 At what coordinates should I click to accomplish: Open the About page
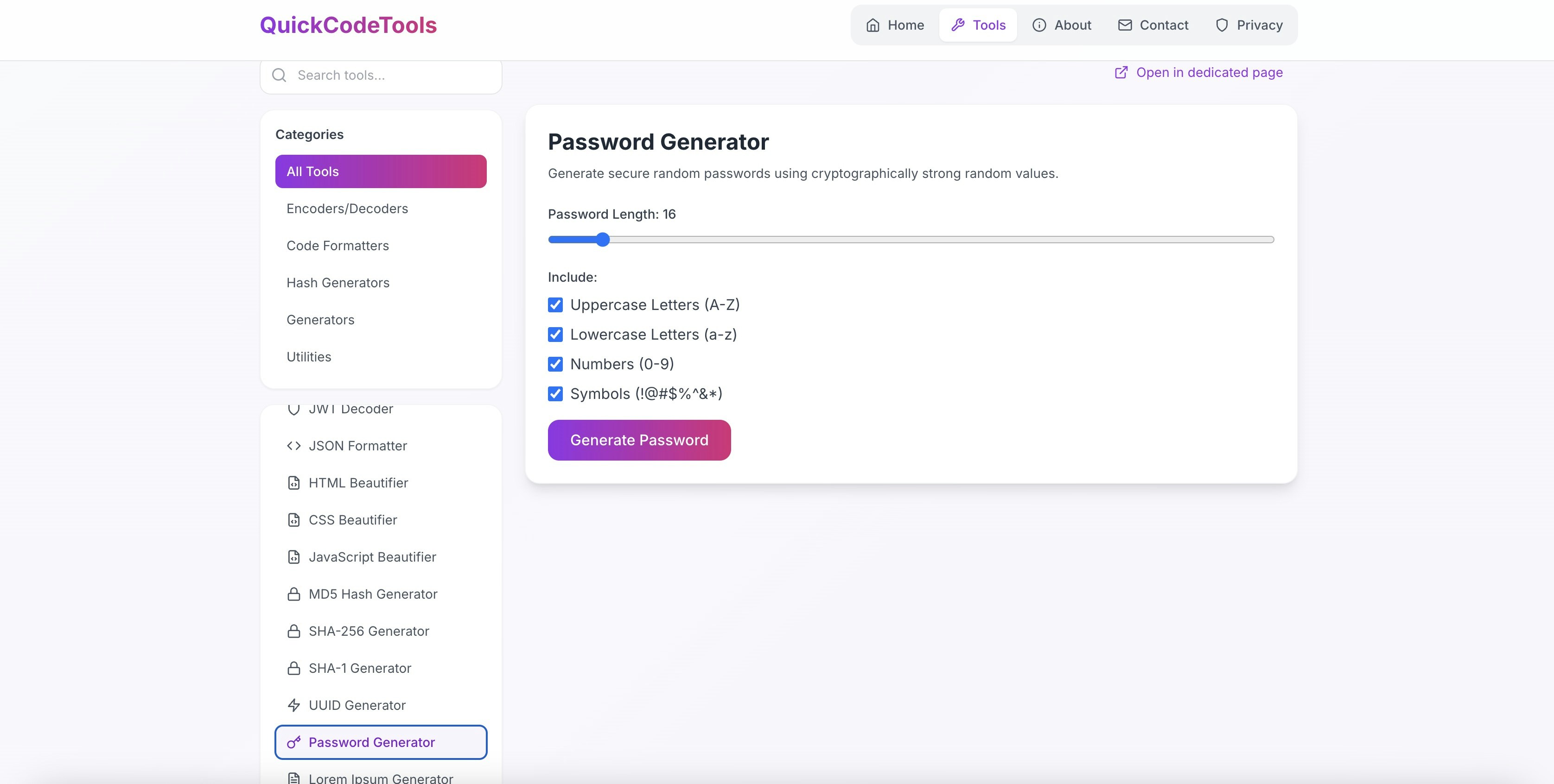coord(1062,25)
